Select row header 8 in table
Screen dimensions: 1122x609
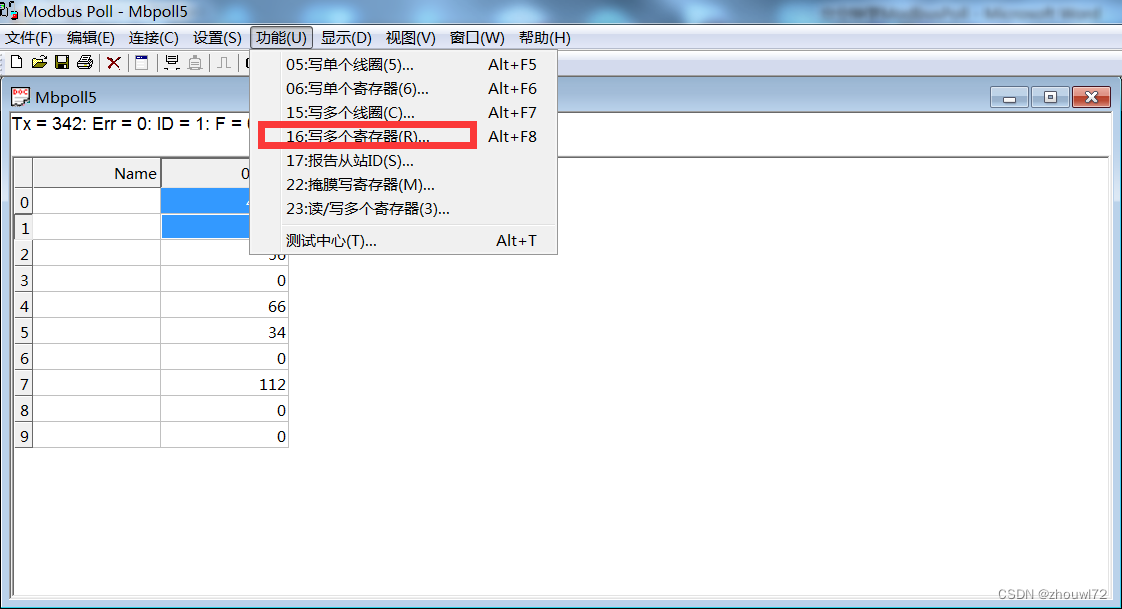tap(24, 410)
